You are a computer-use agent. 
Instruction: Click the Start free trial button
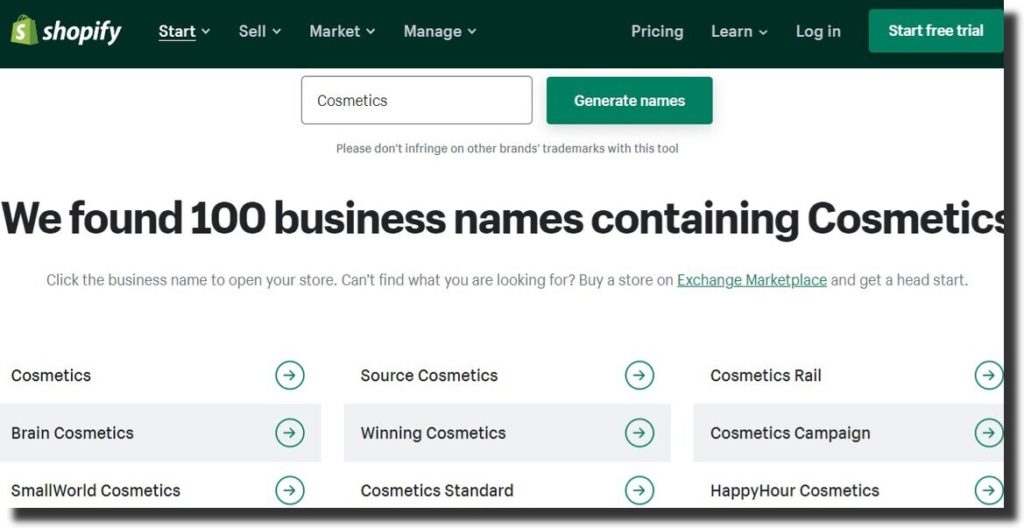(x=936, y=31)
